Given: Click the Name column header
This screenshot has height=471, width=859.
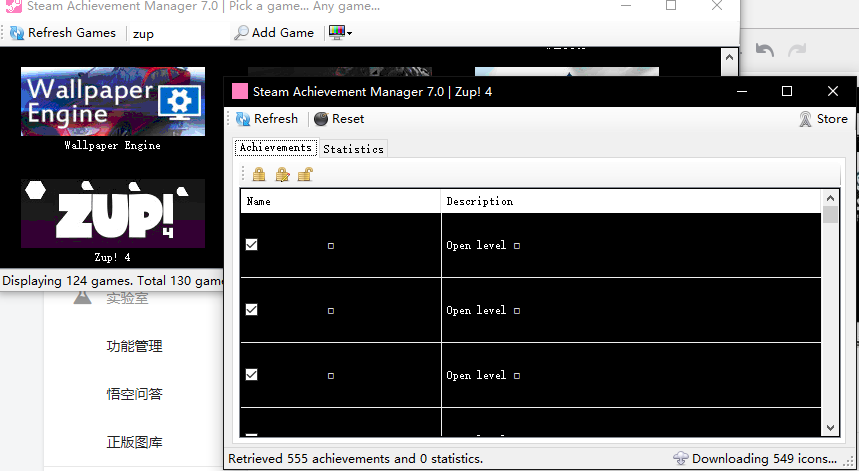Looking at the screenshot, I should click(340, 202).
